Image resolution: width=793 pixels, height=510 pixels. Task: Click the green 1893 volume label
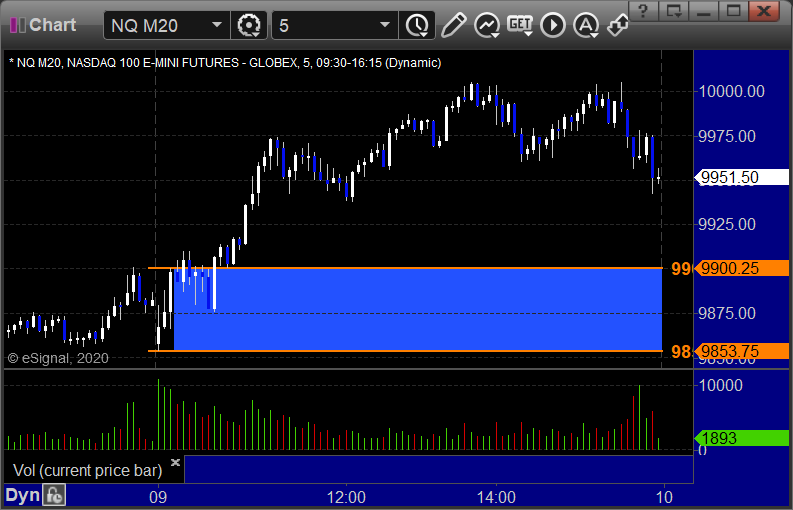741,438
